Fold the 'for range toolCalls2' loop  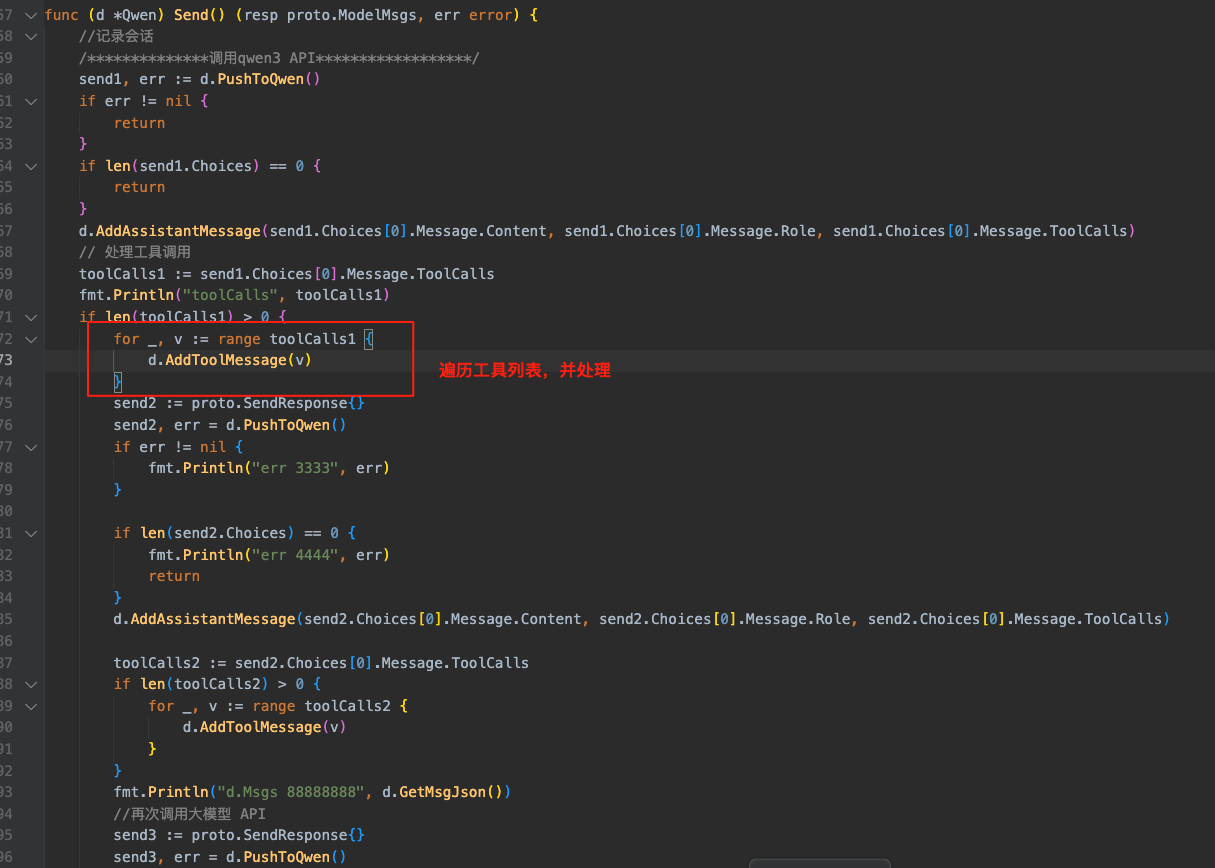click(x=30, y=706)
